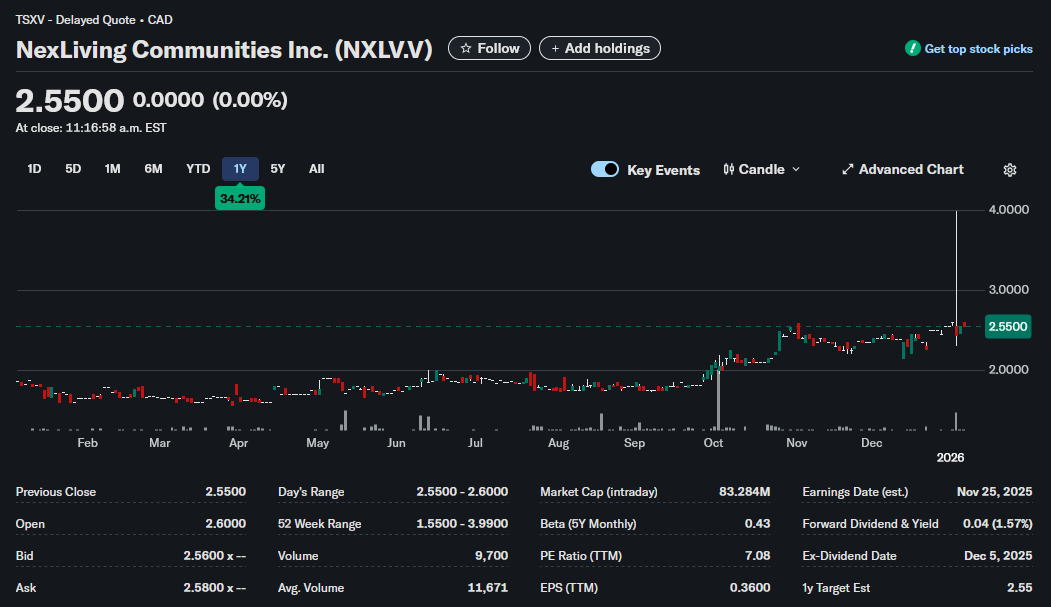1051x607 pixels.
Task: Click the Add holdings button
Action: pyautogui.click(x=600, y=48)
